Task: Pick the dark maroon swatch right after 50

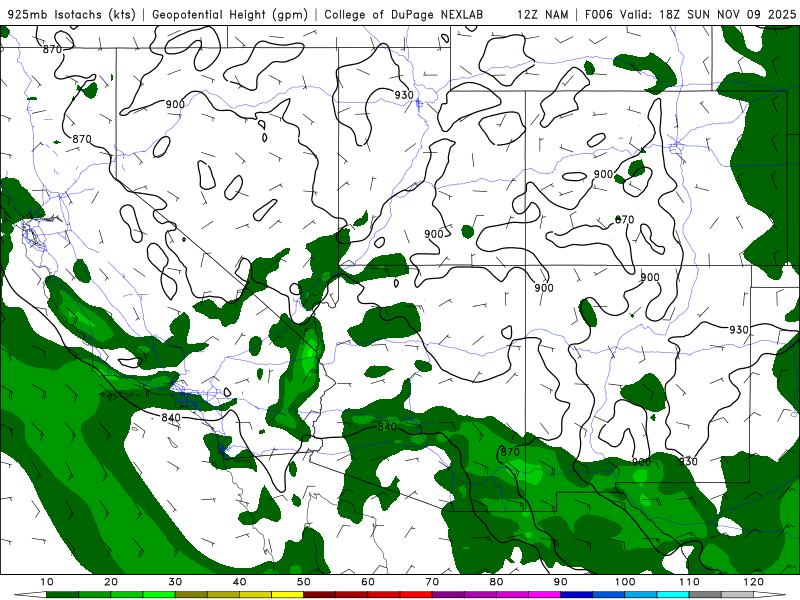Action: click(319, 595)
